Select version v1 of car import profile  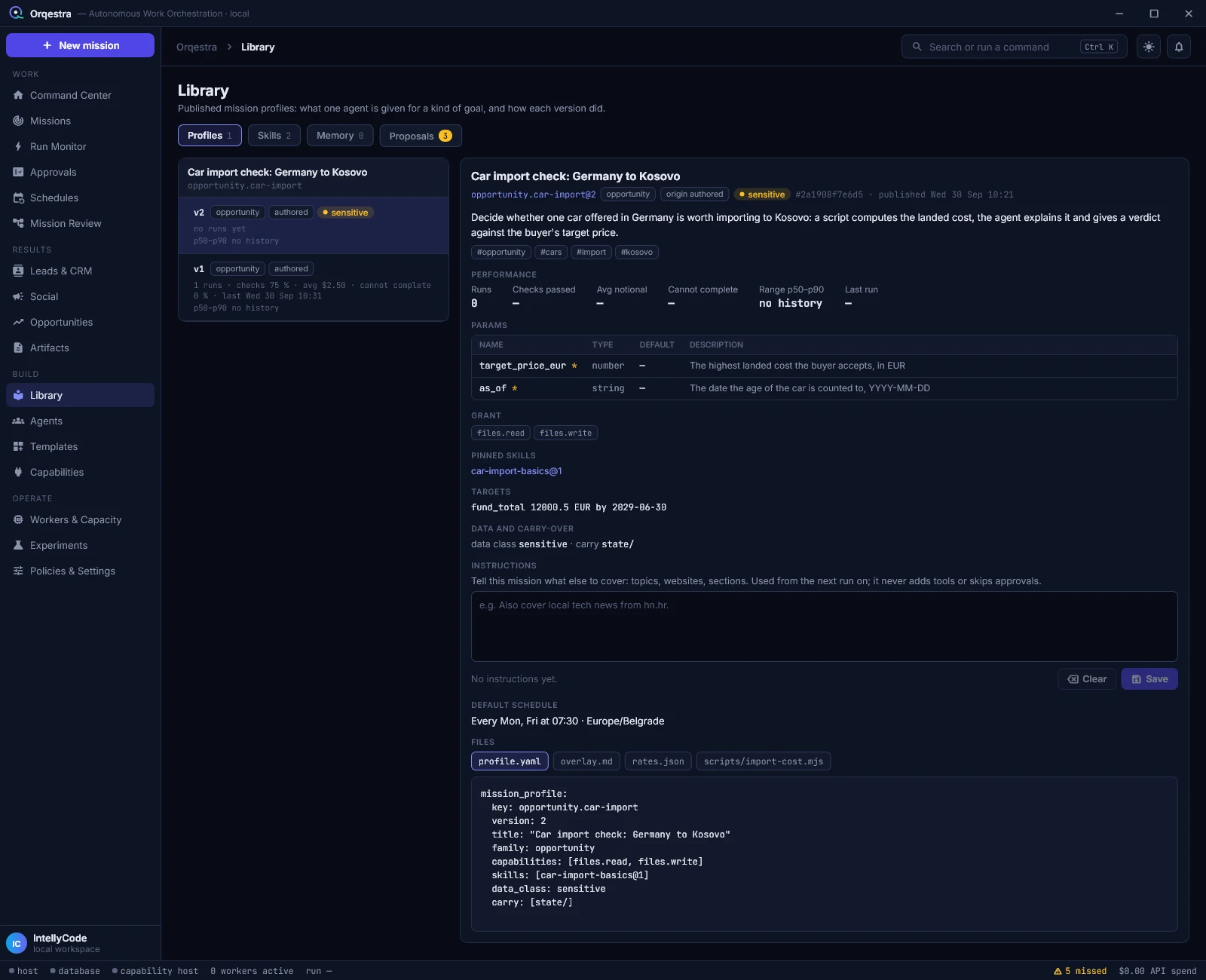tap(314, 287)
